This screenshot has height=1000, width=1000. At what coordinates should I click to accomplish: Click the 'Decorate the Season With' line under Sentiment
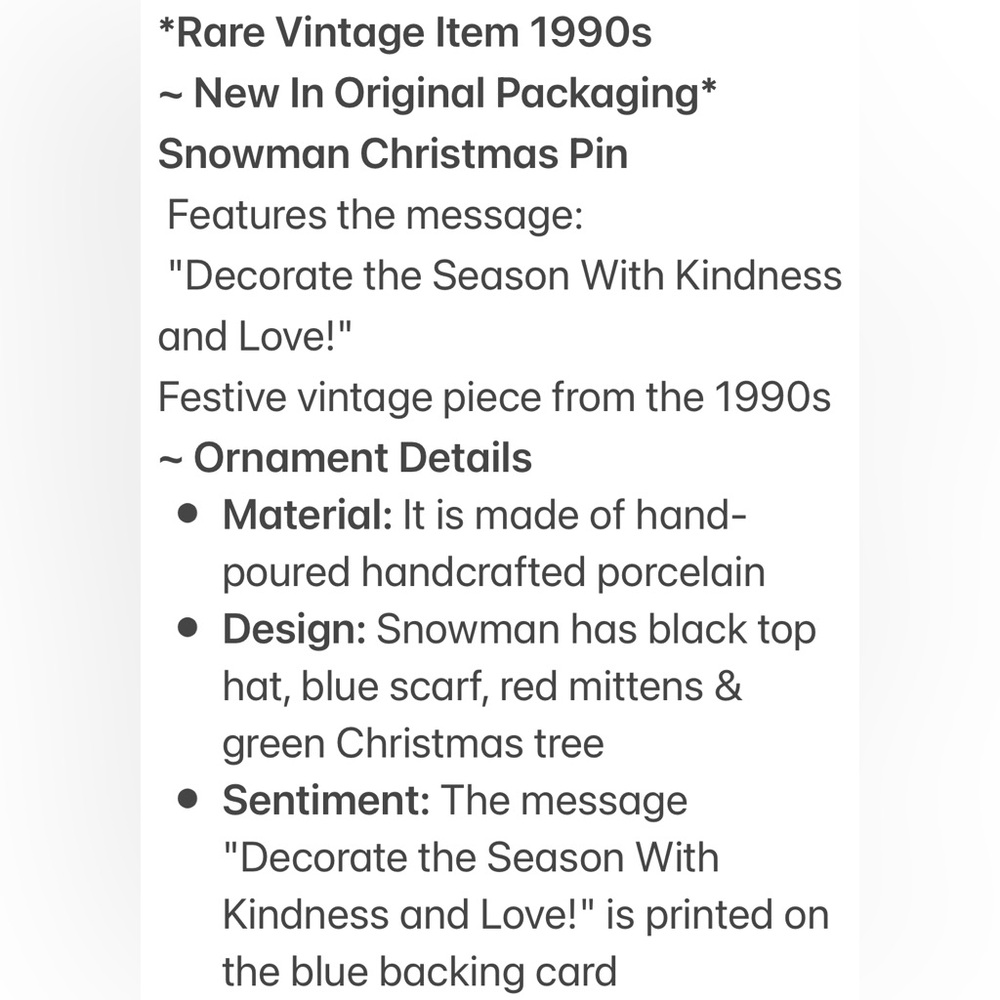coord(471,857)
